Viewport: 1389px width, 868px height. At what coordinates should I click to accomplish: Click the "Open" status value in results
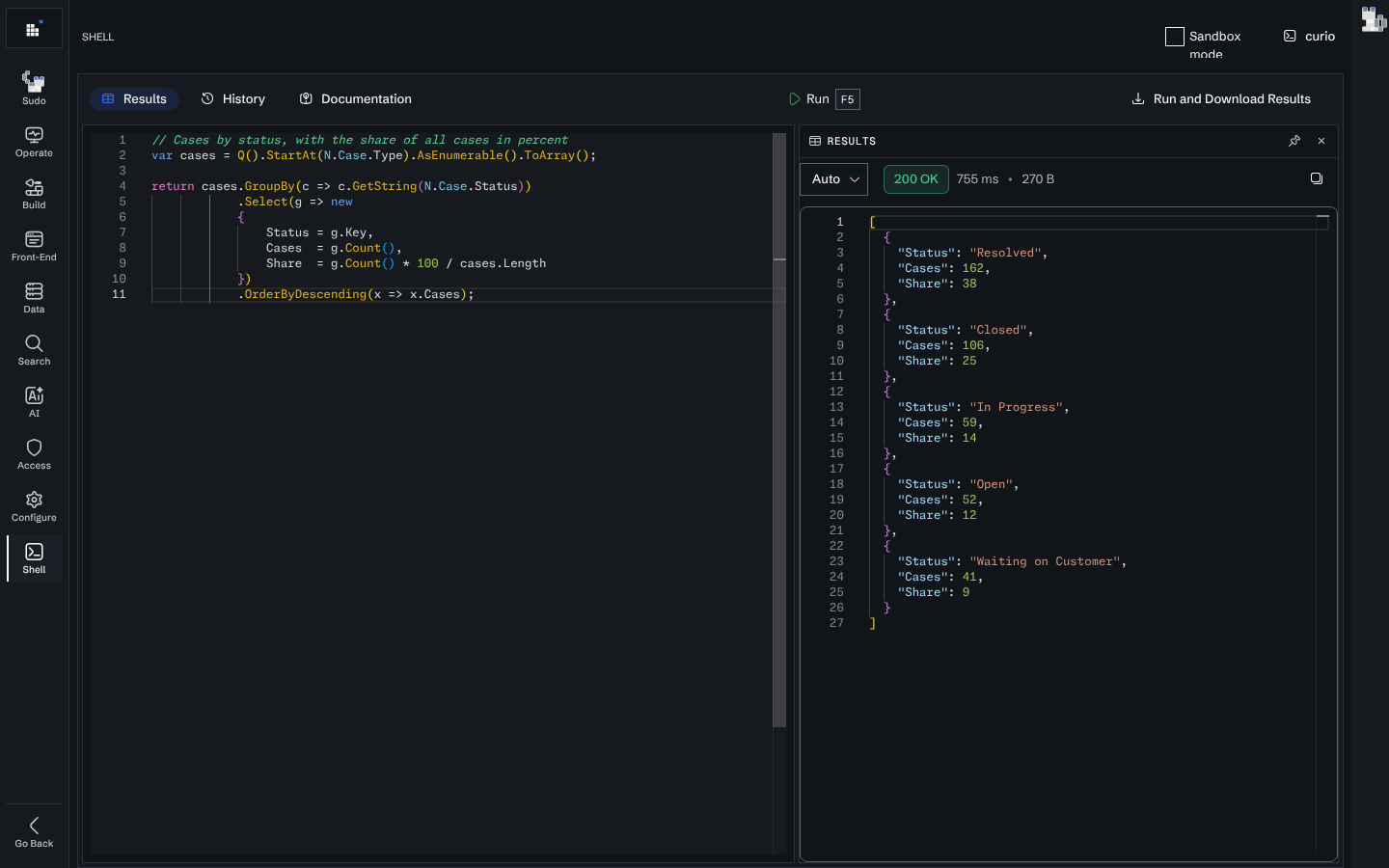coord(991,484)
